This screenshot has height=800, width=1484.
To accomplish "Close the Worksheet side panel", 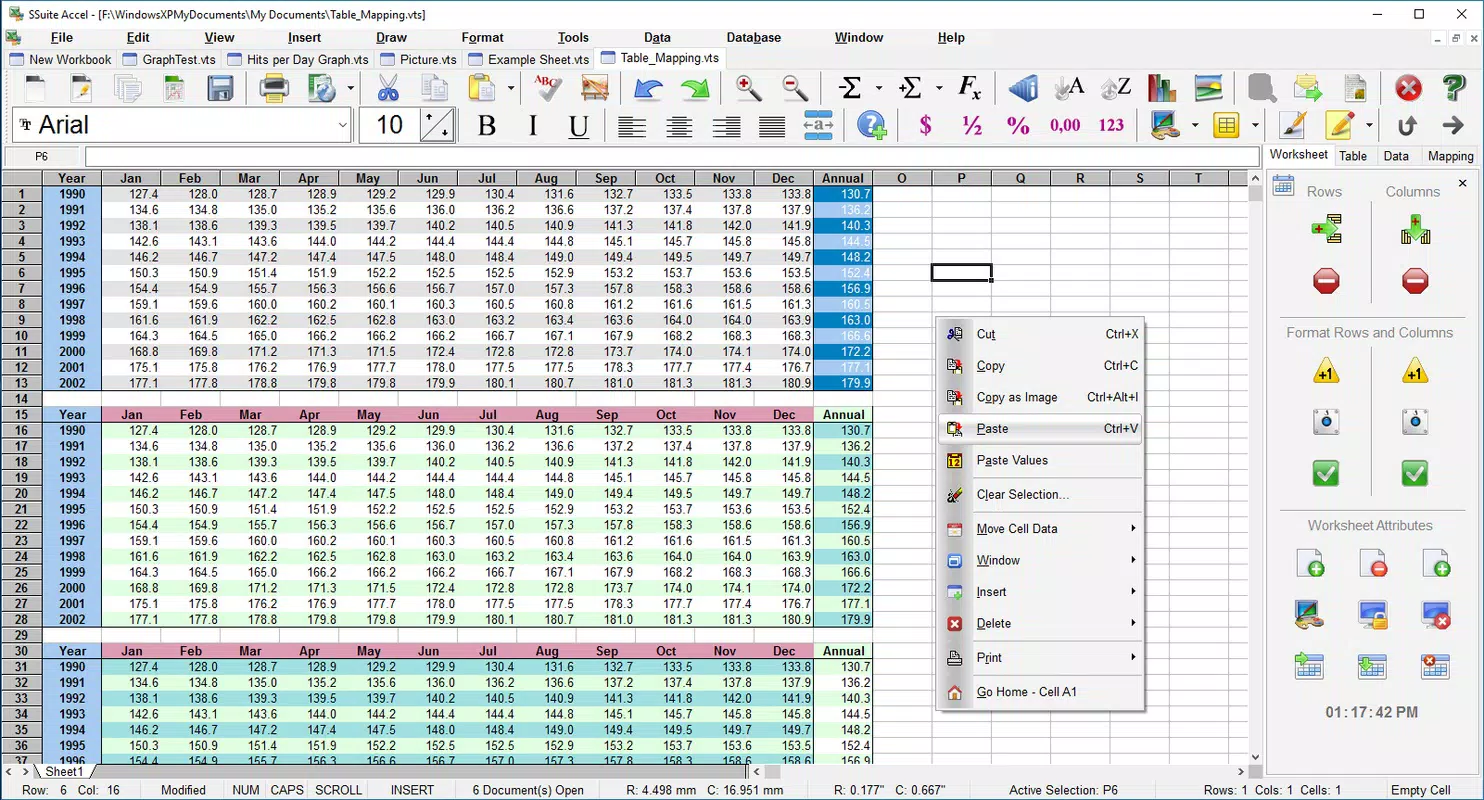I will point(1462,183).
